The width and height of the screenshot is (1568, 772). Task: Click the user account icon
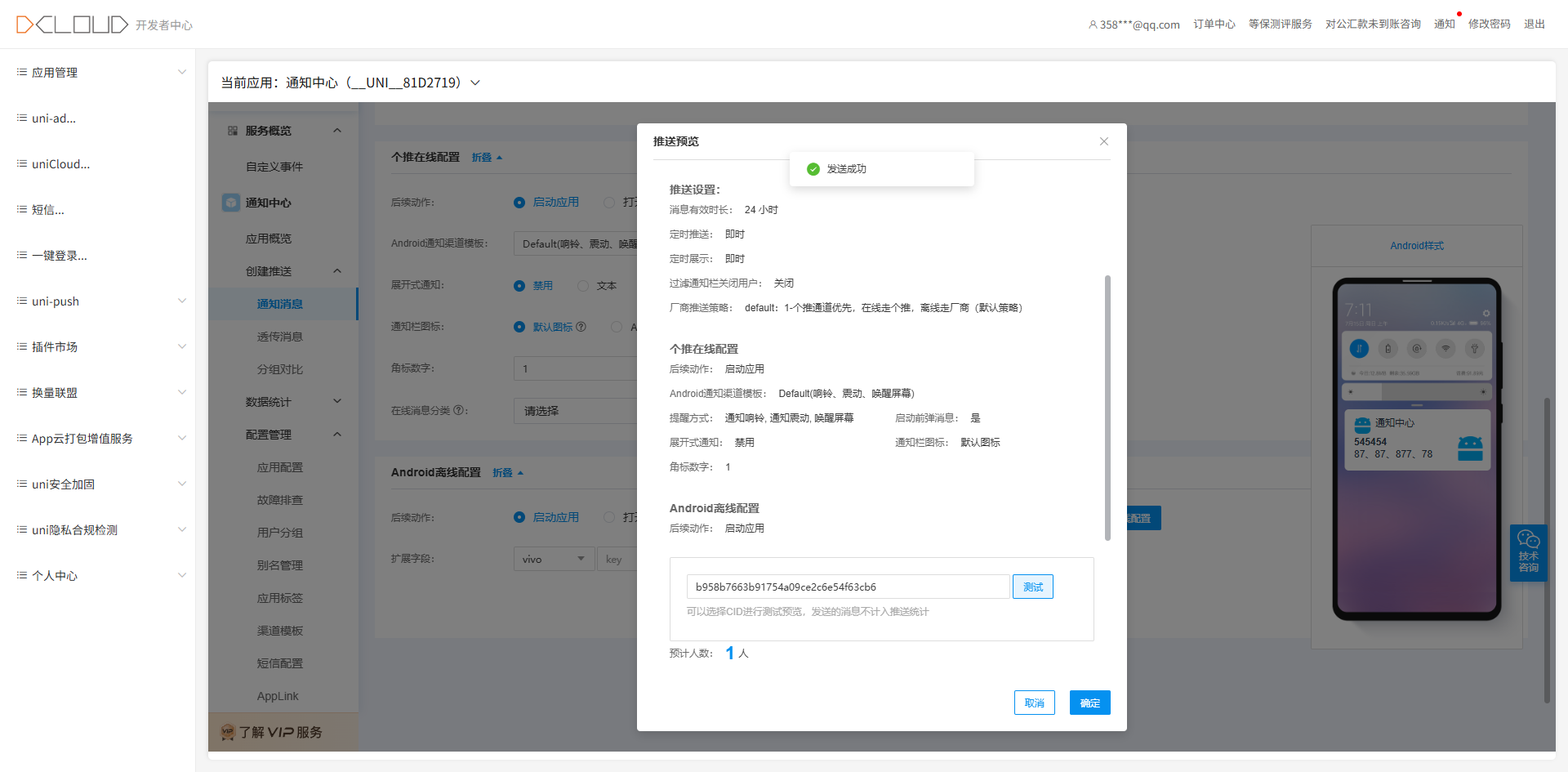(1093, 25)
